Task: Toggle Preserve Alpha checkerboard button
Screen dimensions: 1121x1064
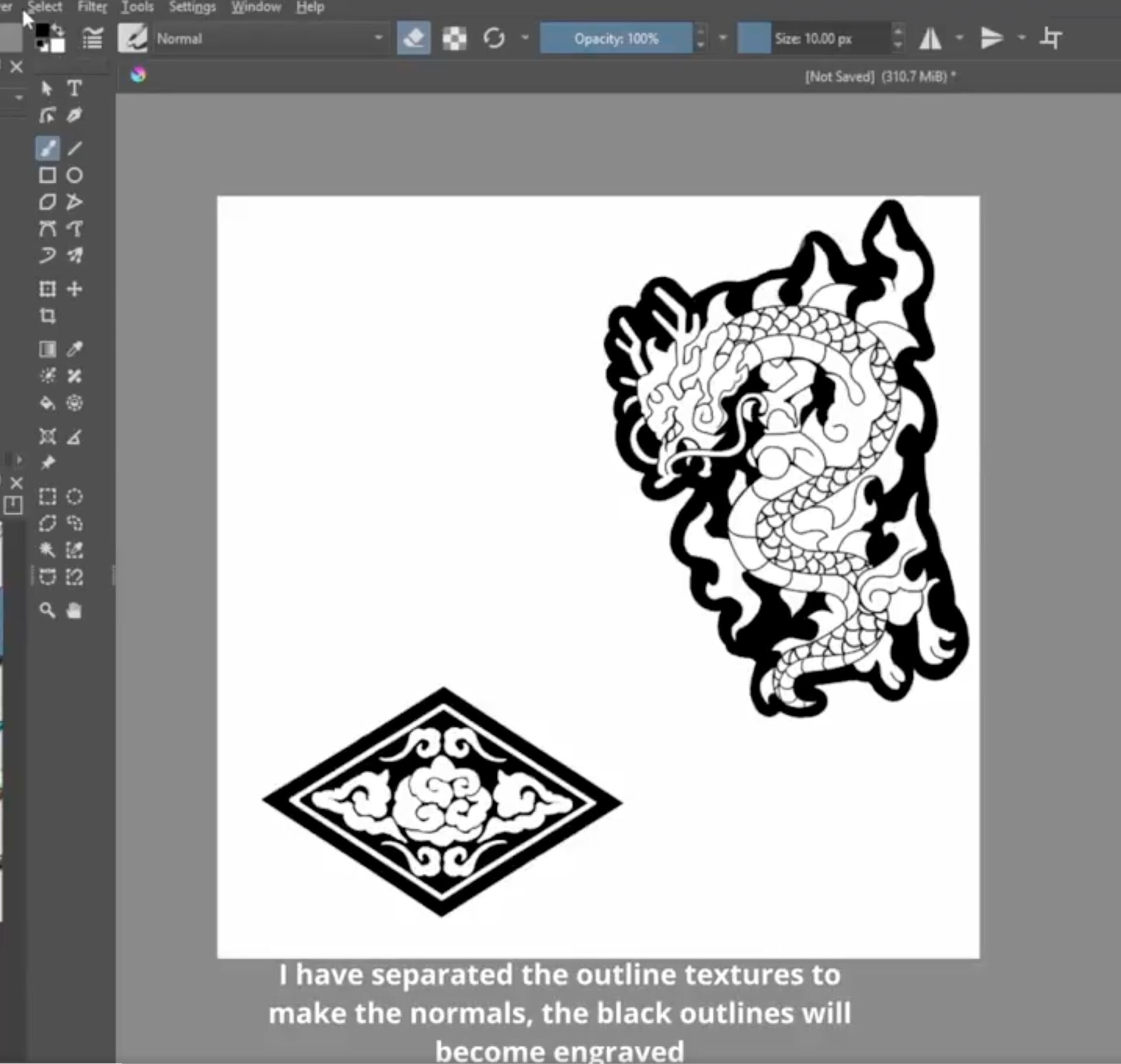Action: (454, 39)
